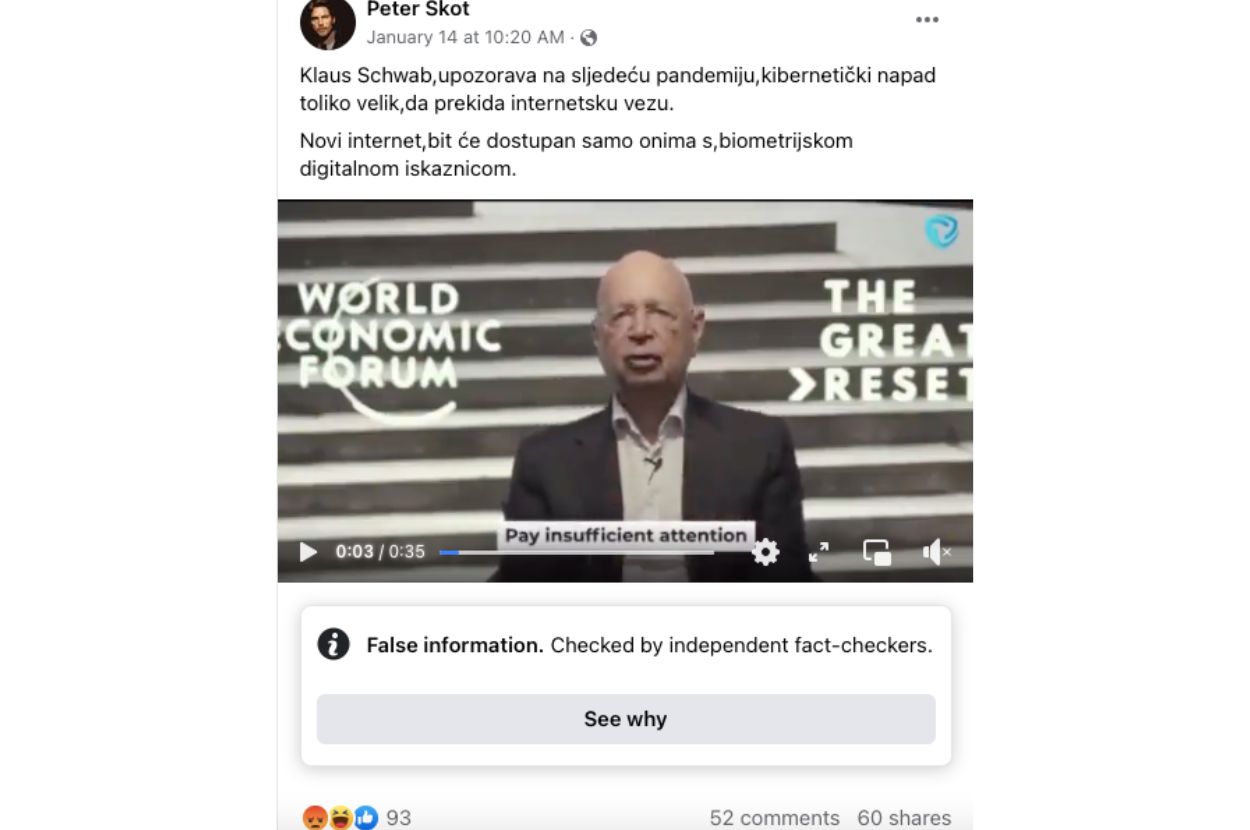The width and height of the screenshot is (1250, 830).
Task: Open the 93 reactions count
Action: (399, 818)
